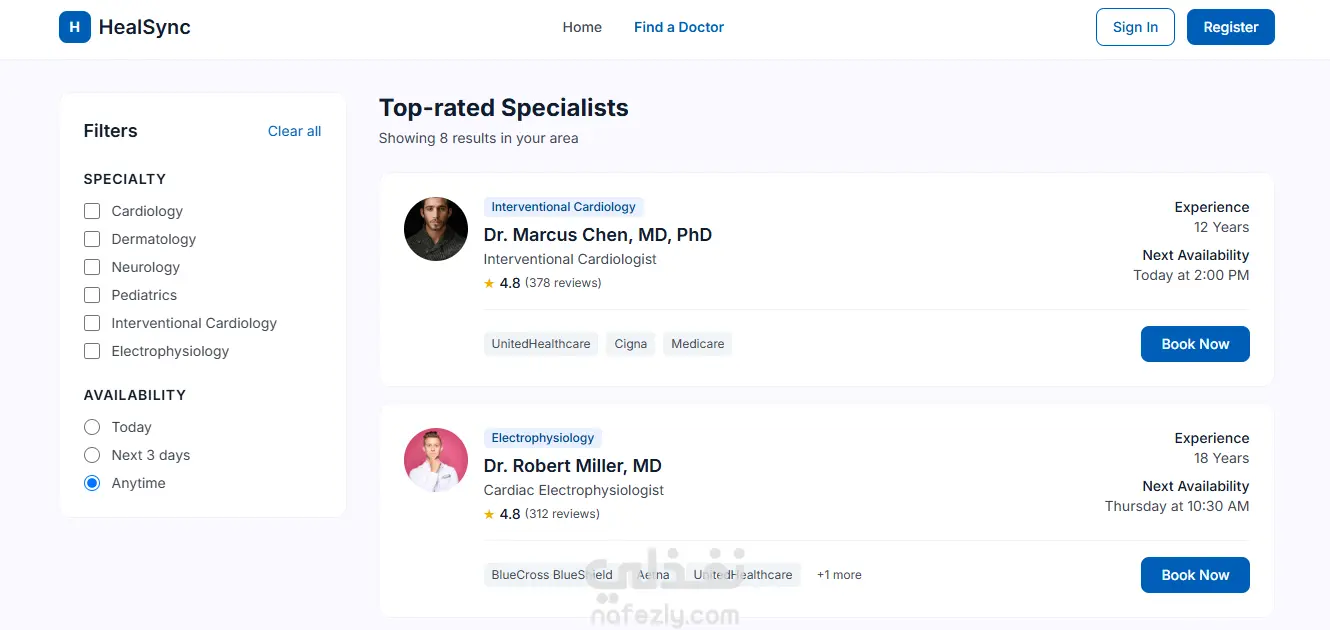Viewport: 1330px width, 630px height.
Task: Open Dr. Robert Miller's profile photo
Action: point(436,460)
